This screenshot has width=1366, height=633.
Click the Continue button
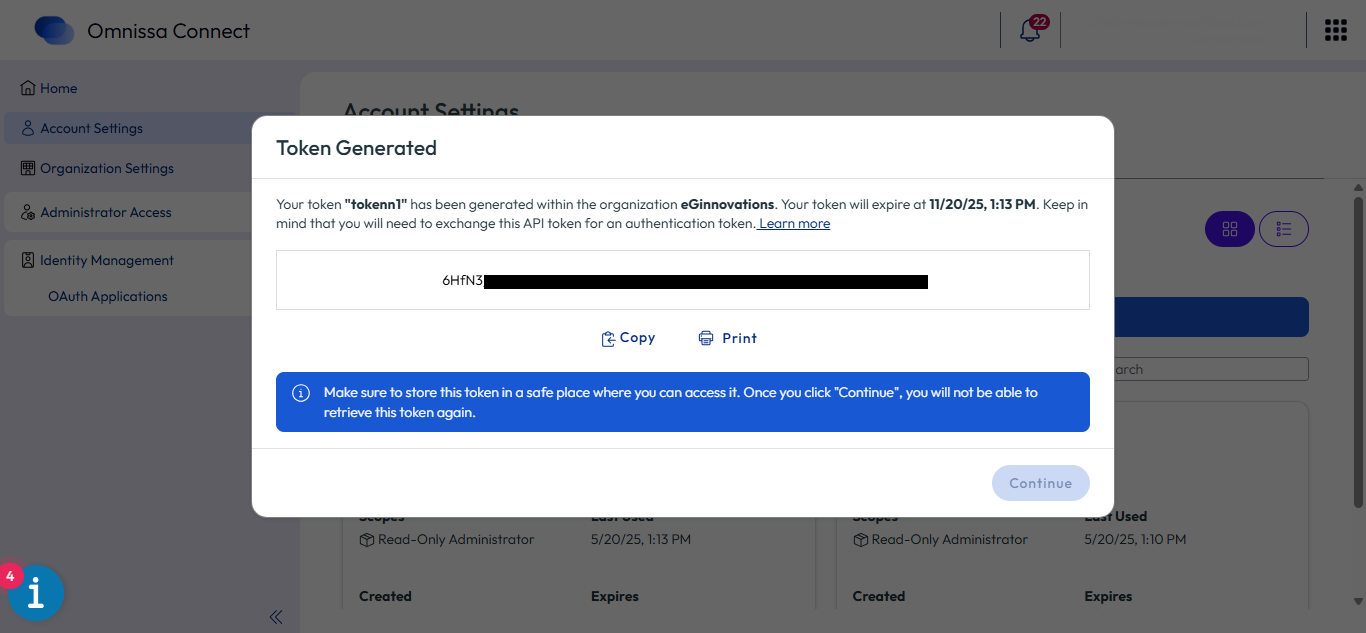tap(1040, 483)
